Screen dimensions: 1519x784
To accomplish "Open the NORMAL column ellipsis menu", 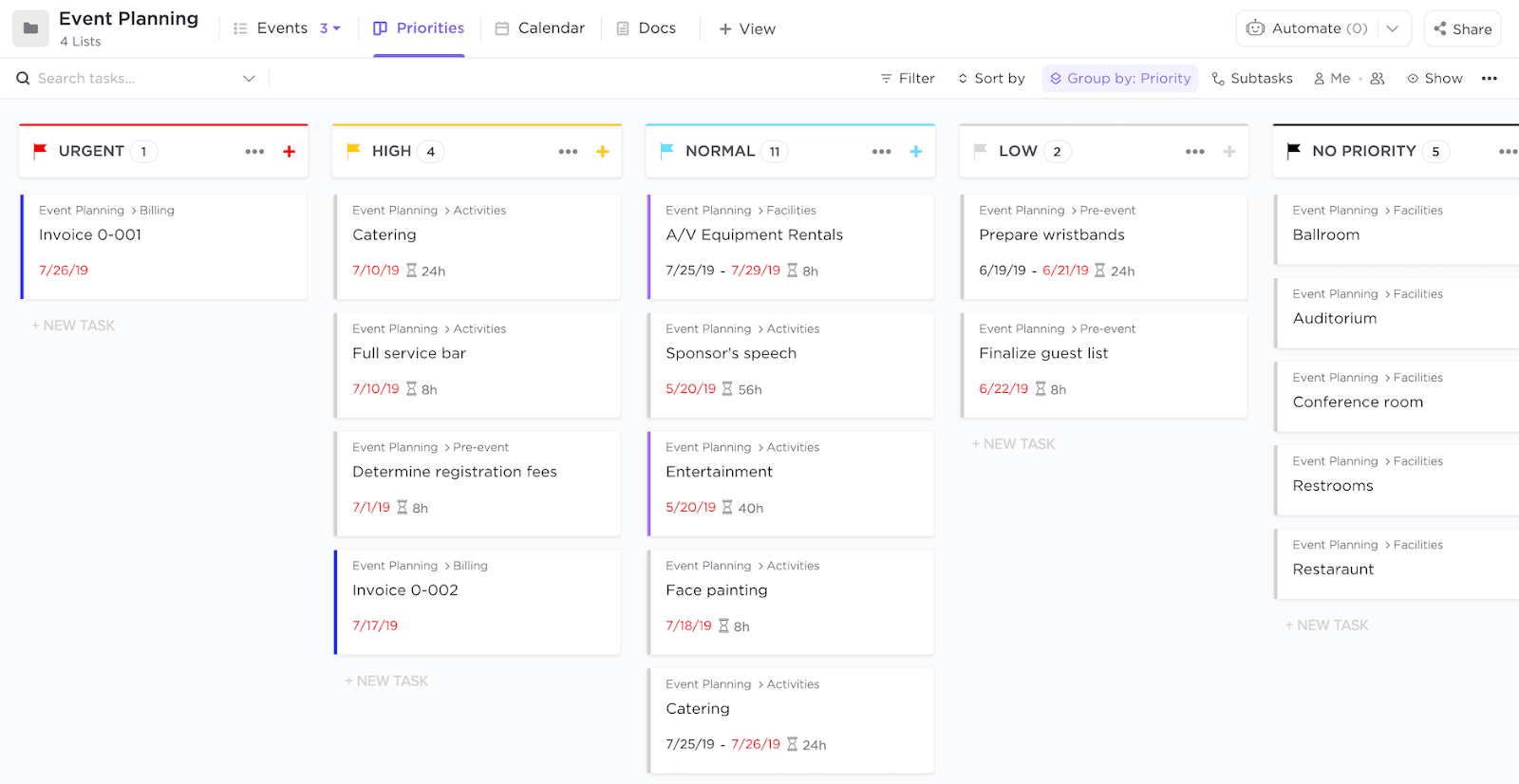I will point(881,152).
